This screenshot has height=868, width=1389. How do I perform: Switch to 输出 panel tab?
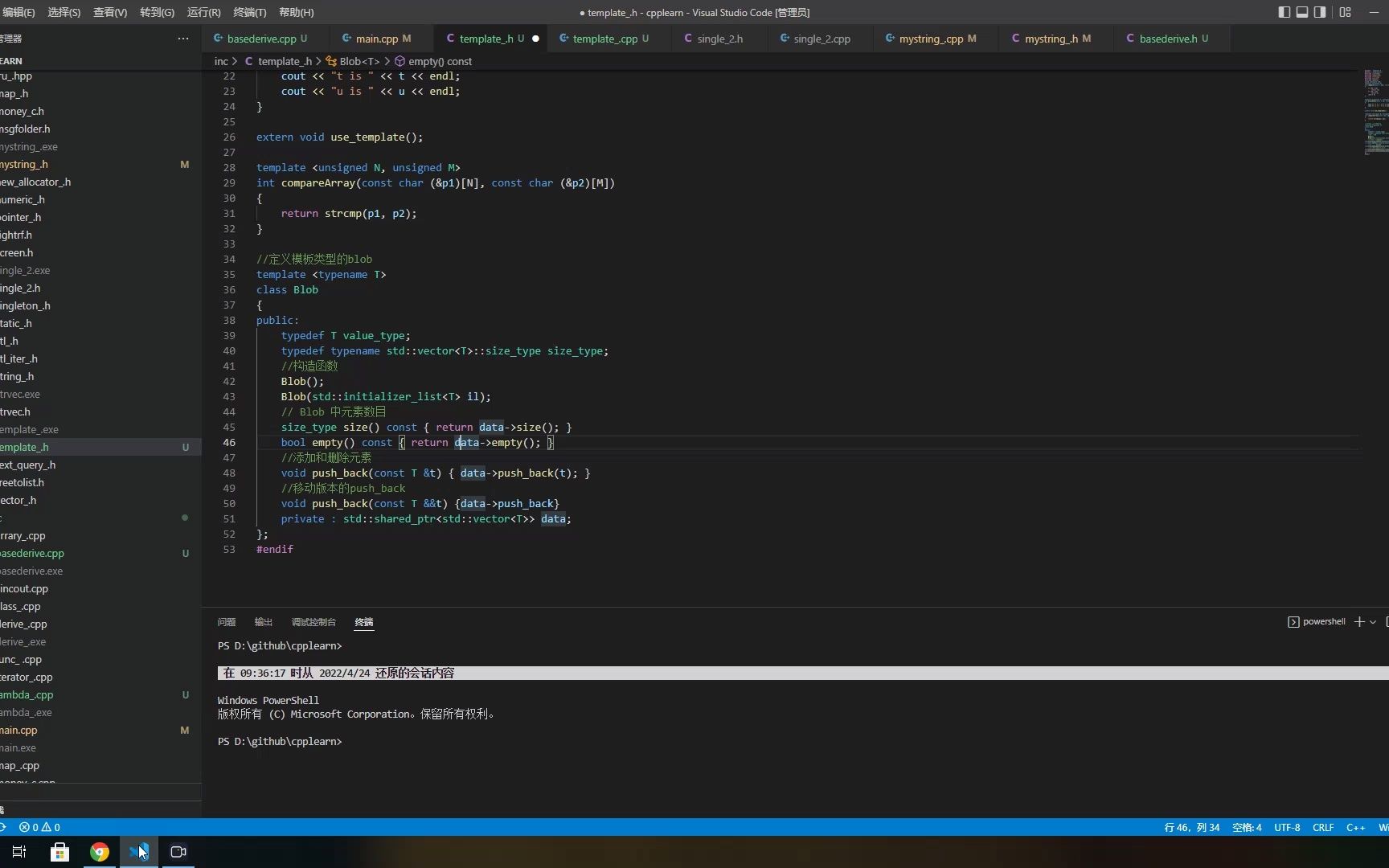point(264,622)
